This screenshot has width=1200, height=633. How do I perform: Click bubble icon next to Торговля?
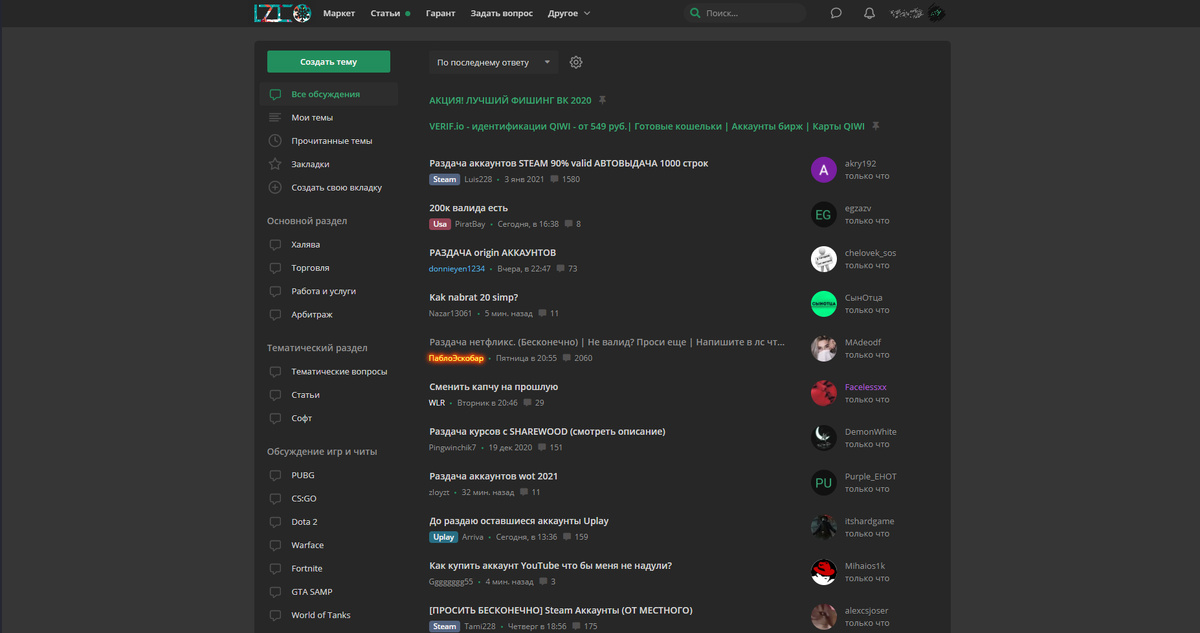(275, 268)
